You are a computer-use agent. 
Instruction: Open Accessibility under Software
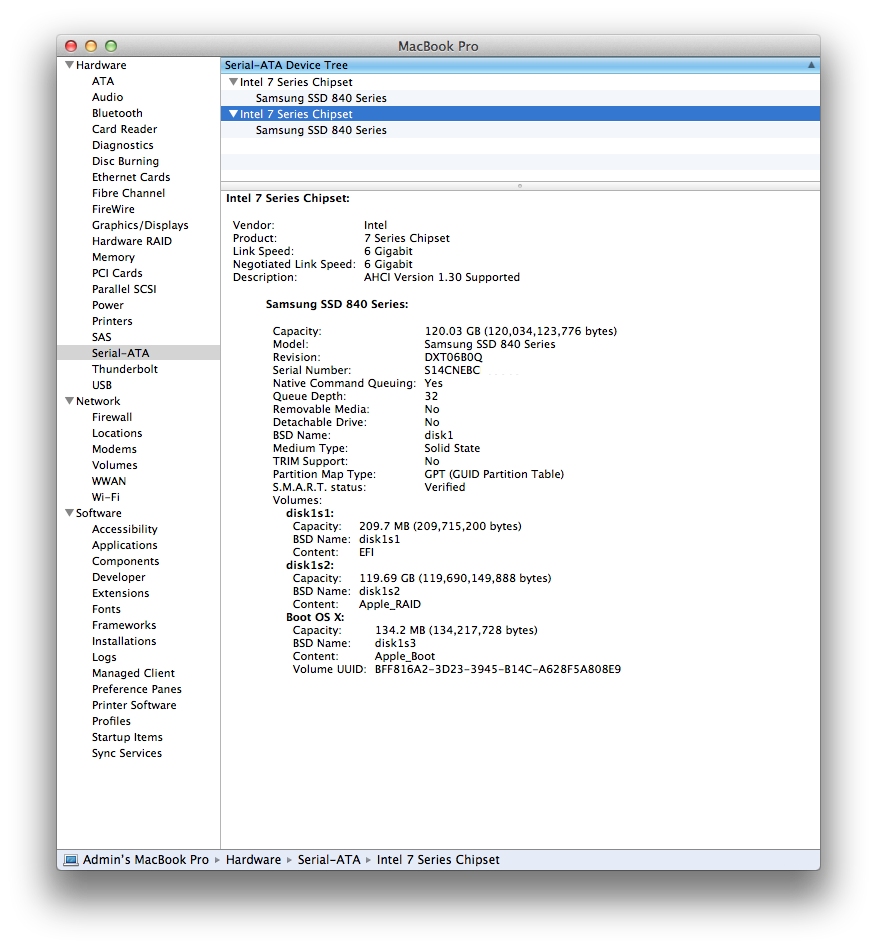click(125, 529)
